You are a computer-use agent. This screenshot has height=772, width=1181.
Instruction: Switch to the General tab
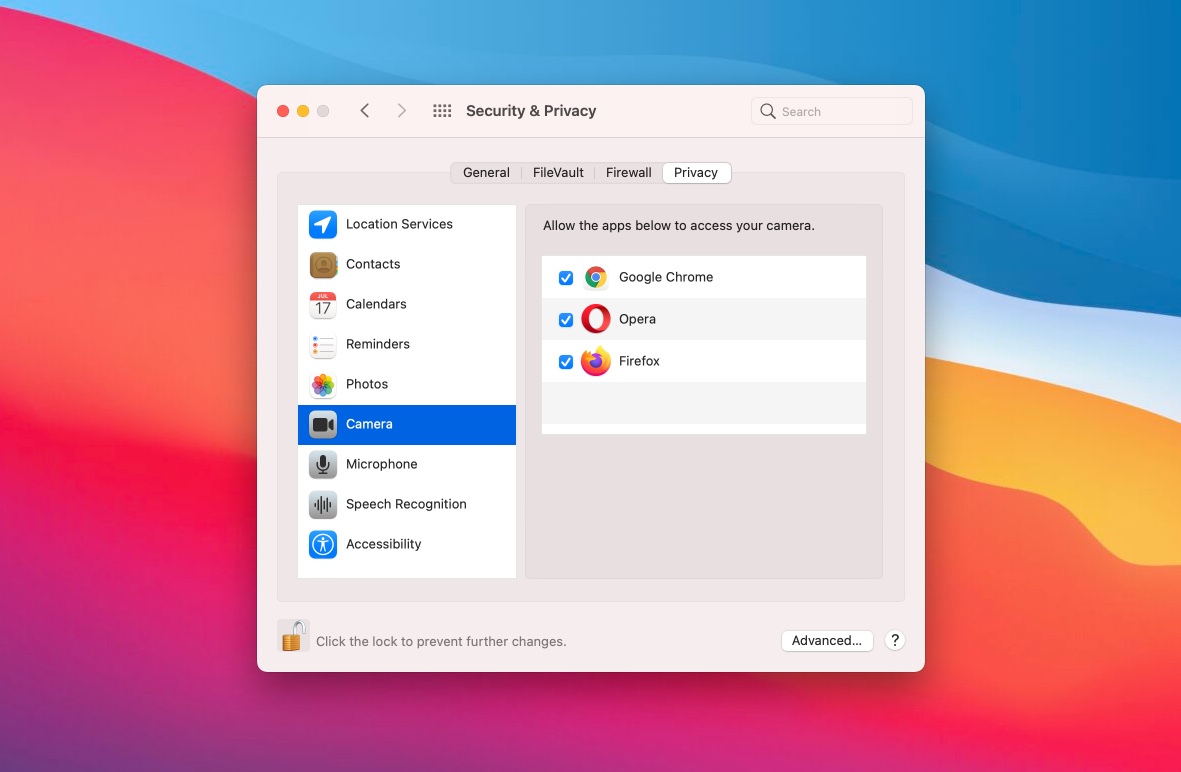(486, 172)
